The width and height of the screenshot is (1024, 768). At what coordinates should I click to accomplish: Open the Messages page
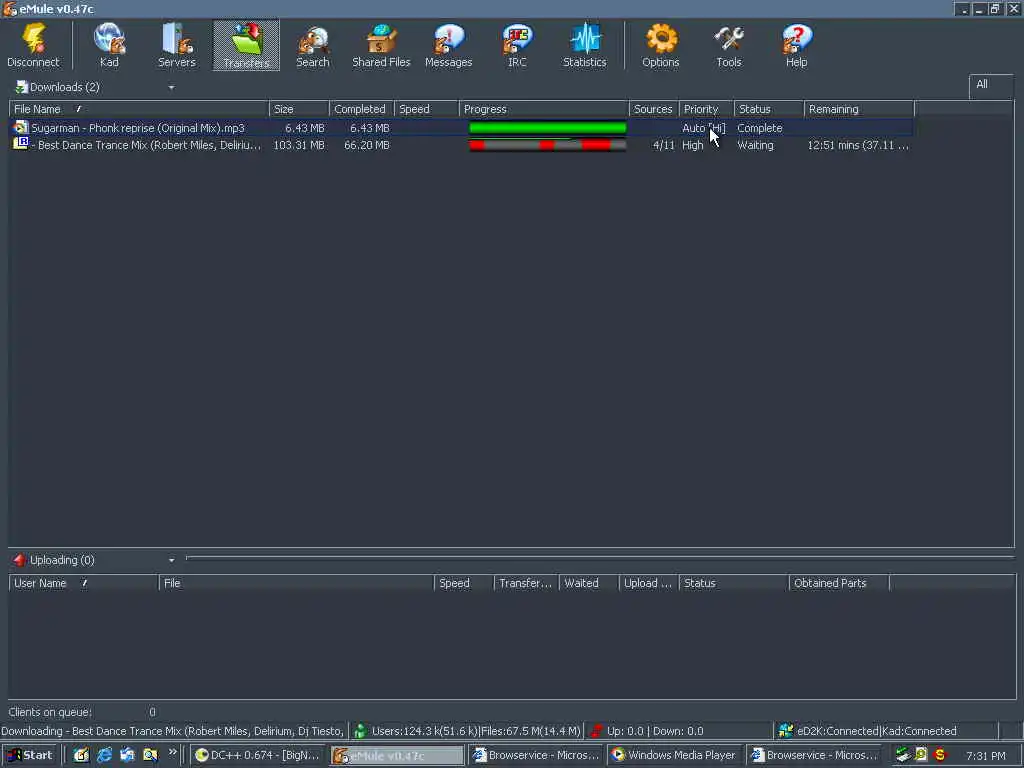coord(449,45)
